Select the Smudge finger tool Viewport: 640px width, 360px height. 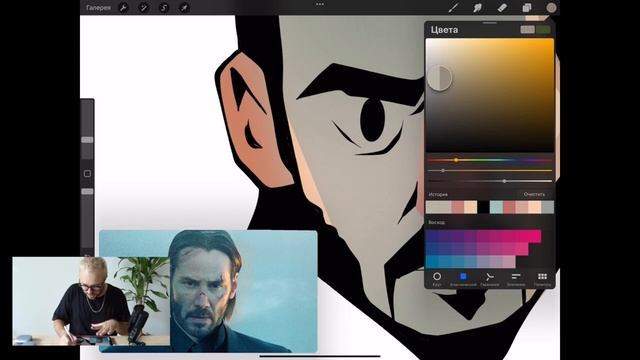(478, 7)
